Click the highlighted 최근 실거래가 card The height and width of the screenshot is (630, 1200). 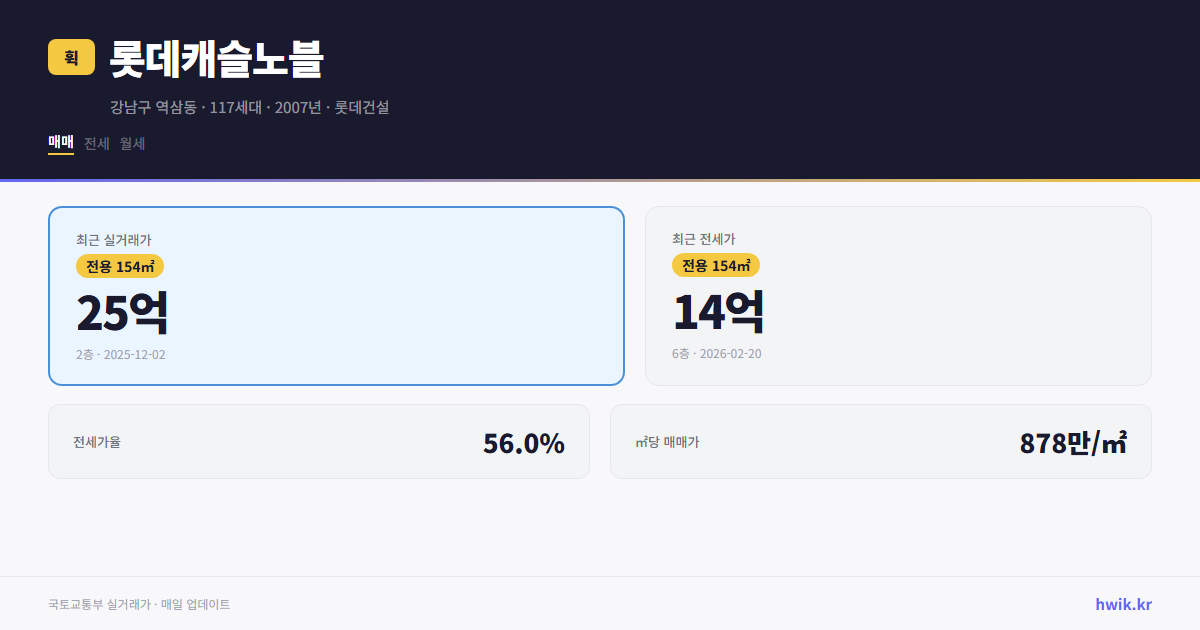point(336,295)
